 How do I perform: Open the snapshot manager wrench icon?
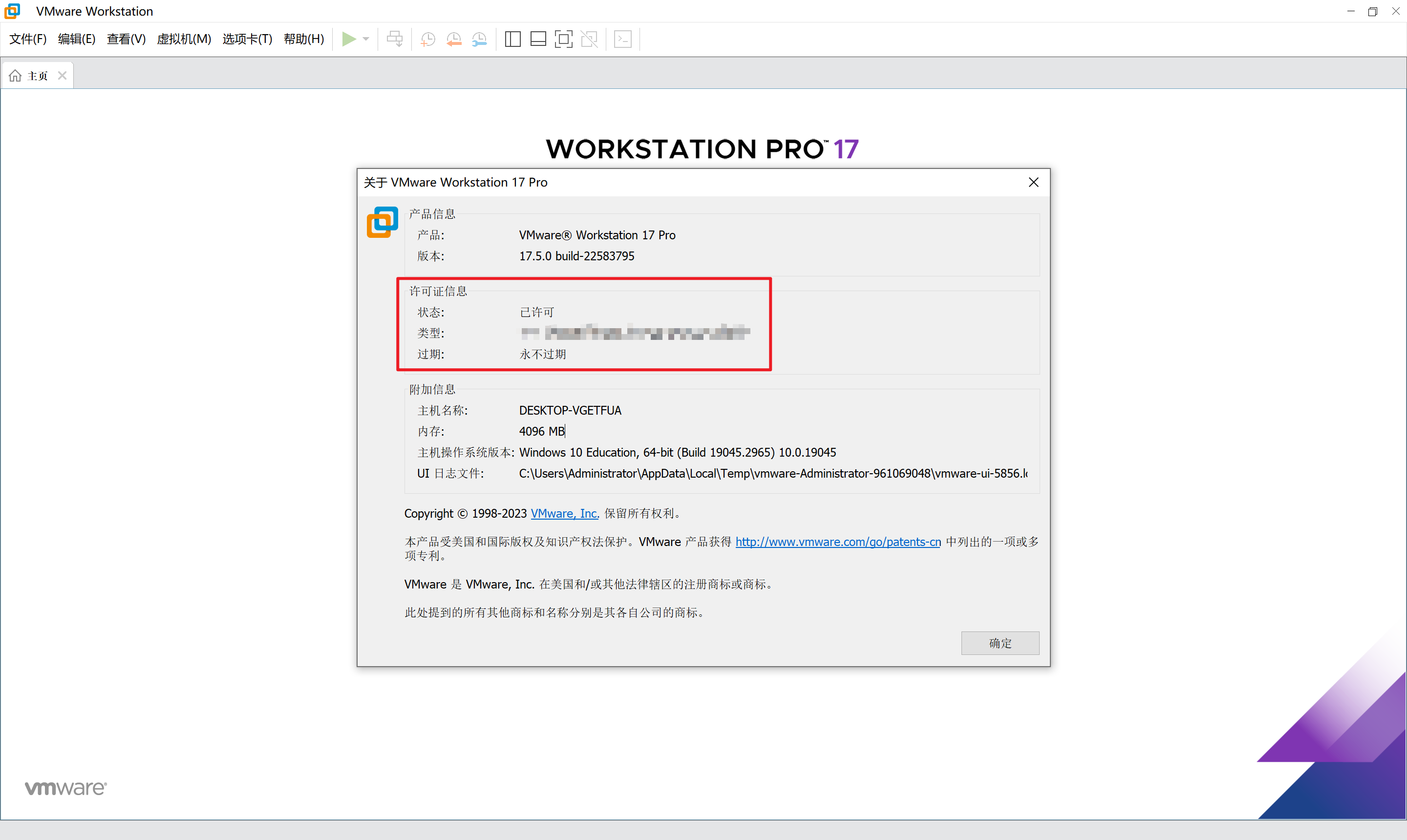(479, 39)
